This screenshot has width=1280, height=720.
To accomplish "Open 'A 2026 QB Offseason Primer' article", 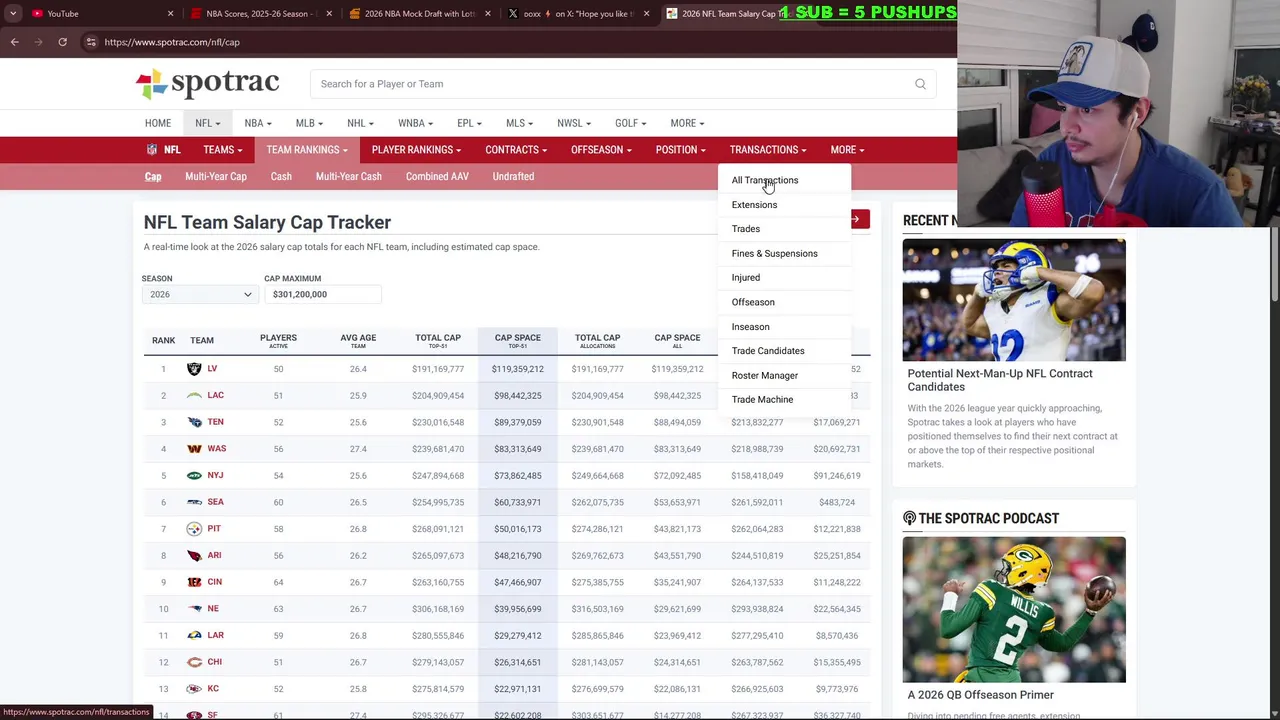I will tap(981, 695).
